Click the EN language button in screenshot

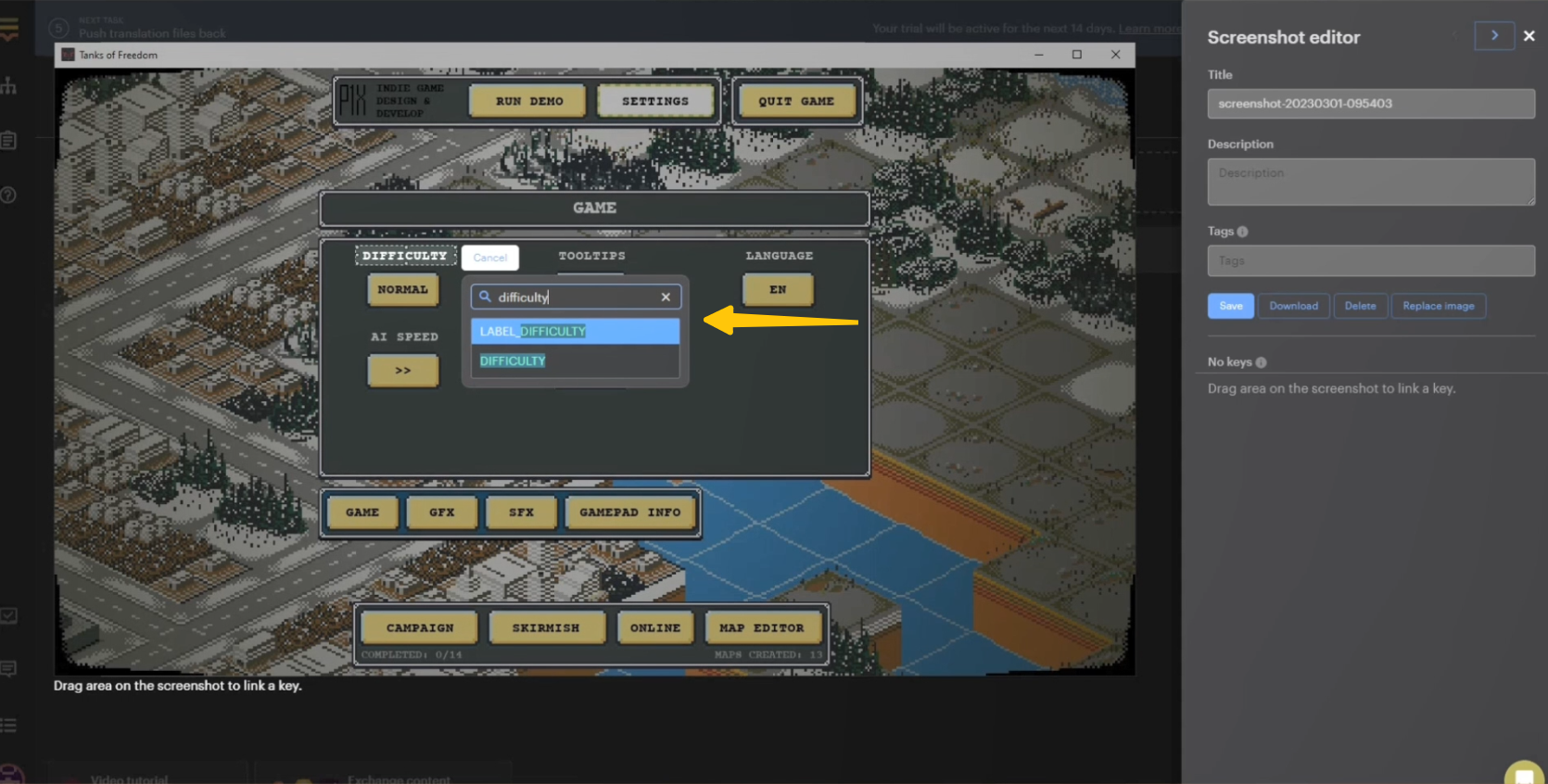click(x=778, y=290)
